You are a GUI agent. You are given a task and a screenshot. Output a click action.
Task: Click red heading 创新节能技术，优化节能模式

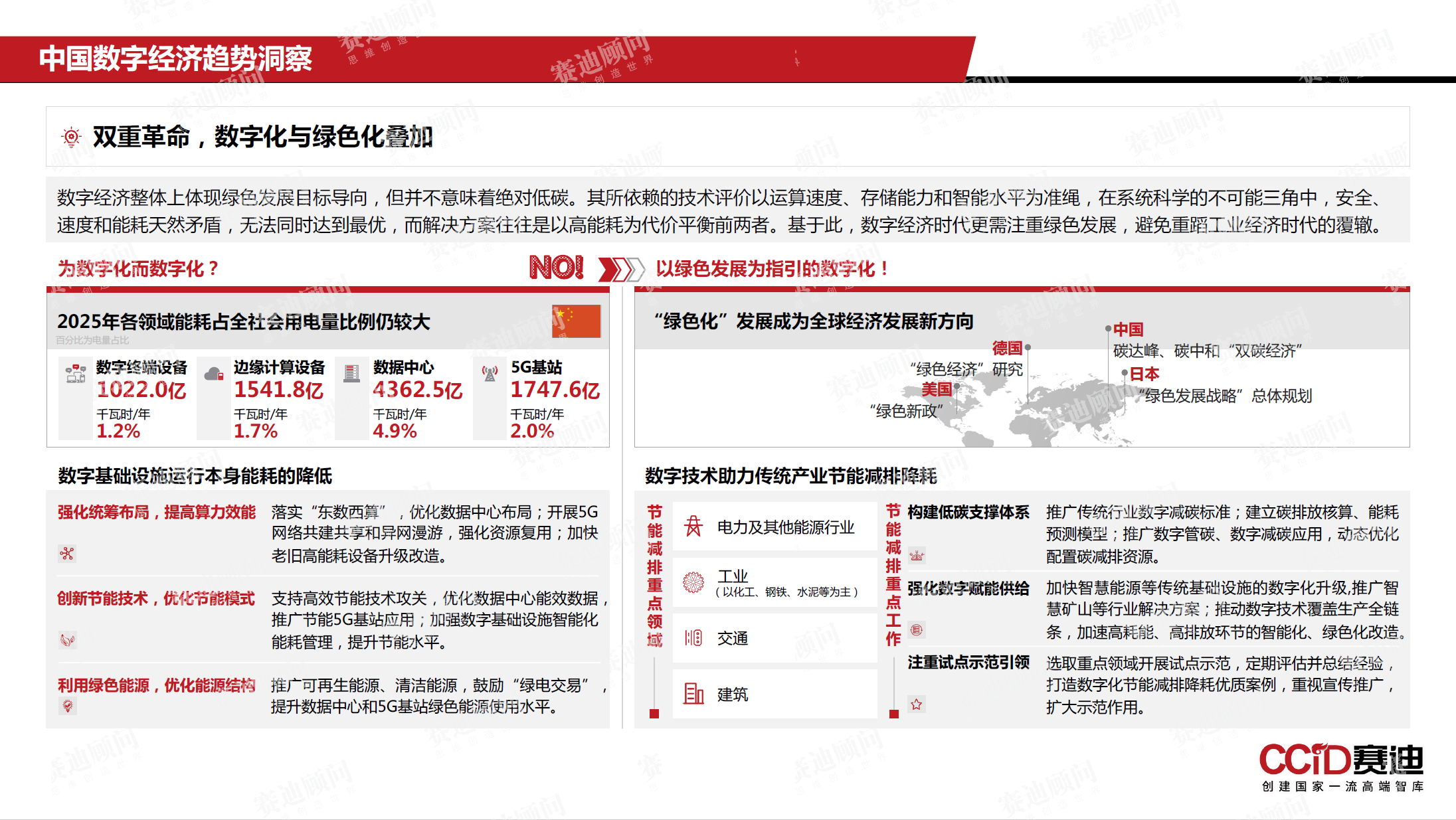click(156, 599)
